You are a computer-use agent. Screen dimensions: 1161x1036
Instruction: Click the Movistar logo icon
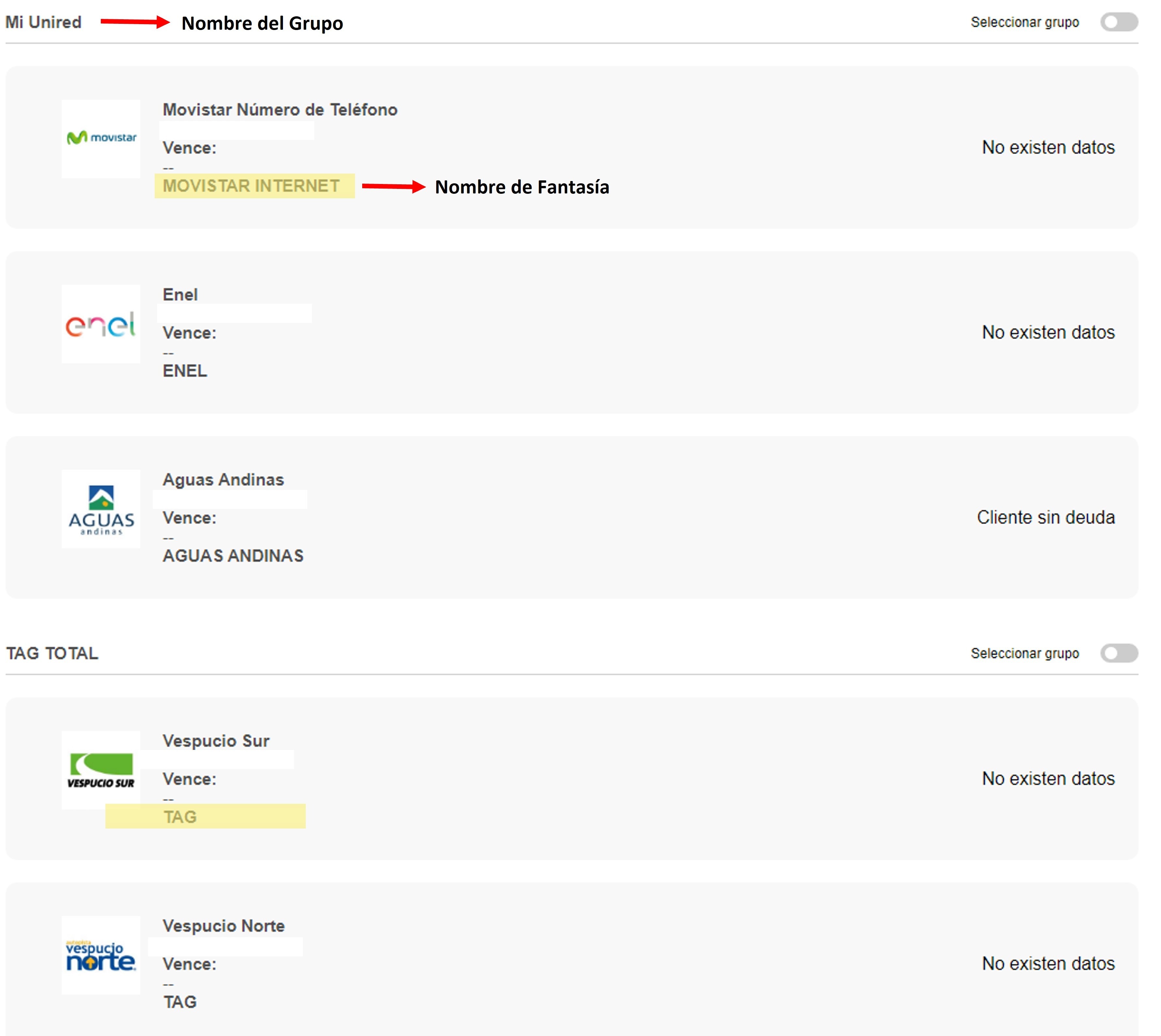click(x=101, y=138)
